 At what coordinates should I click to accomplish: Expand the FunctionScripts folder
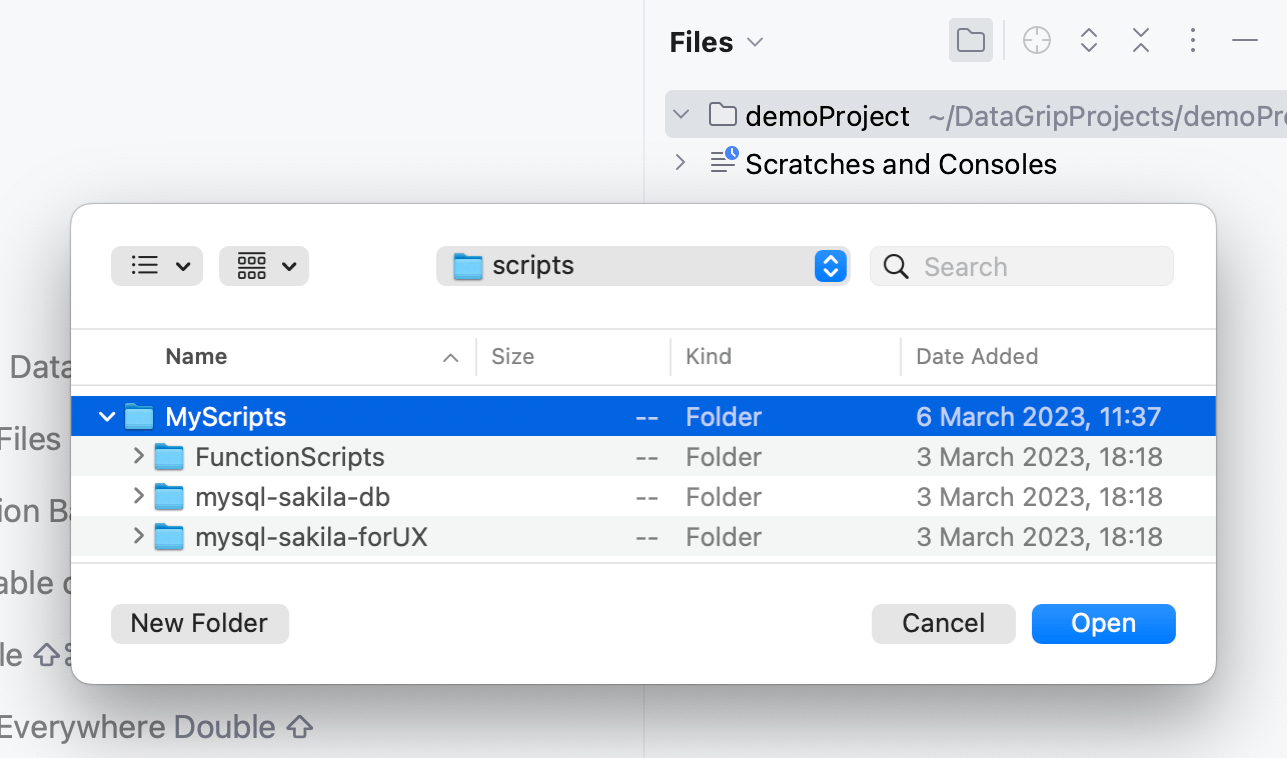click(x=137, y=456)
